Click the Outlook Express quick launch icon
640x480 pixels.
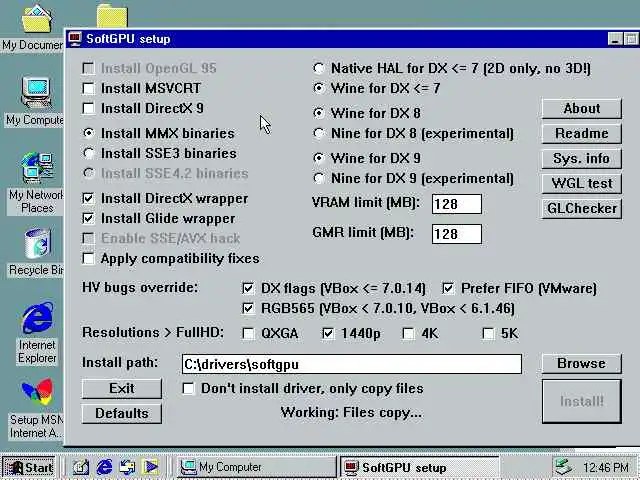click(x=127, y=467)
